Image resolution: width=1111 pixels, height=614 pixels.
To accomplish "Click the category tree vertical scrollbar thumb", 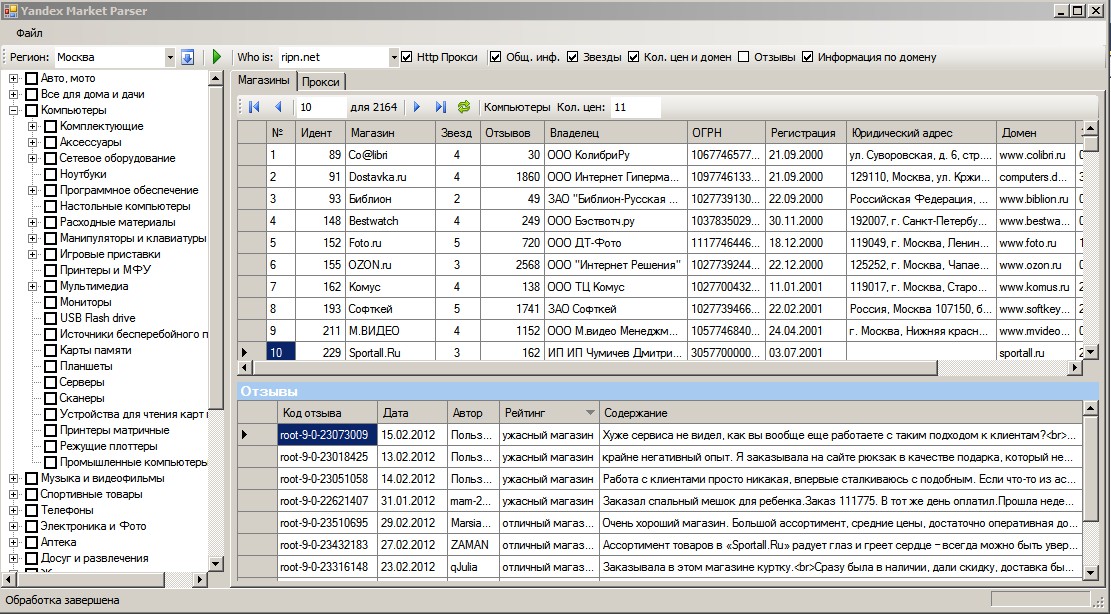I will click(217, 248).
